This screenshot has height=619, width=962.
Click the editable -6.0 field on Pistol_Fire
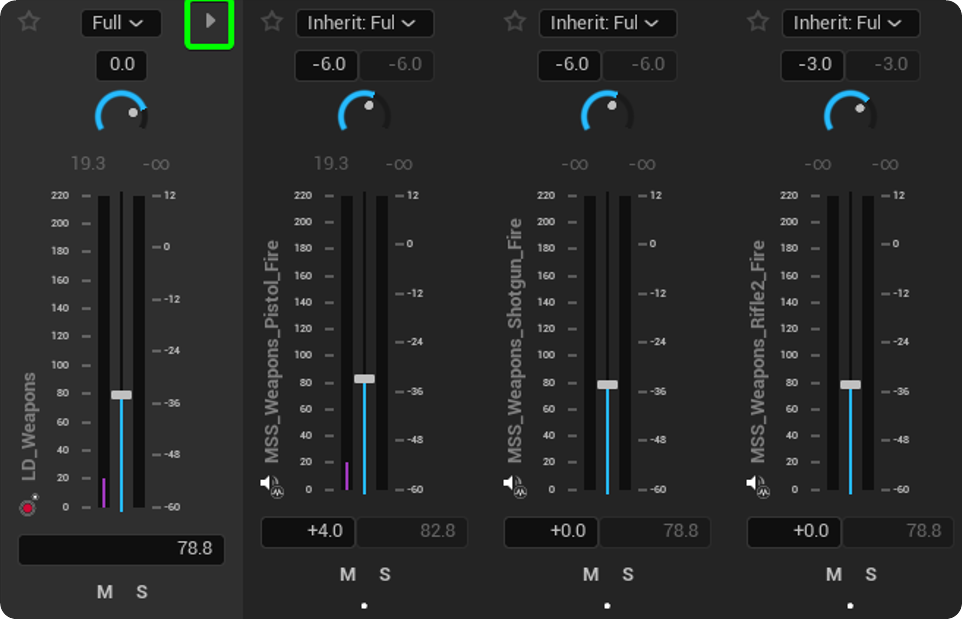point(327,65)
